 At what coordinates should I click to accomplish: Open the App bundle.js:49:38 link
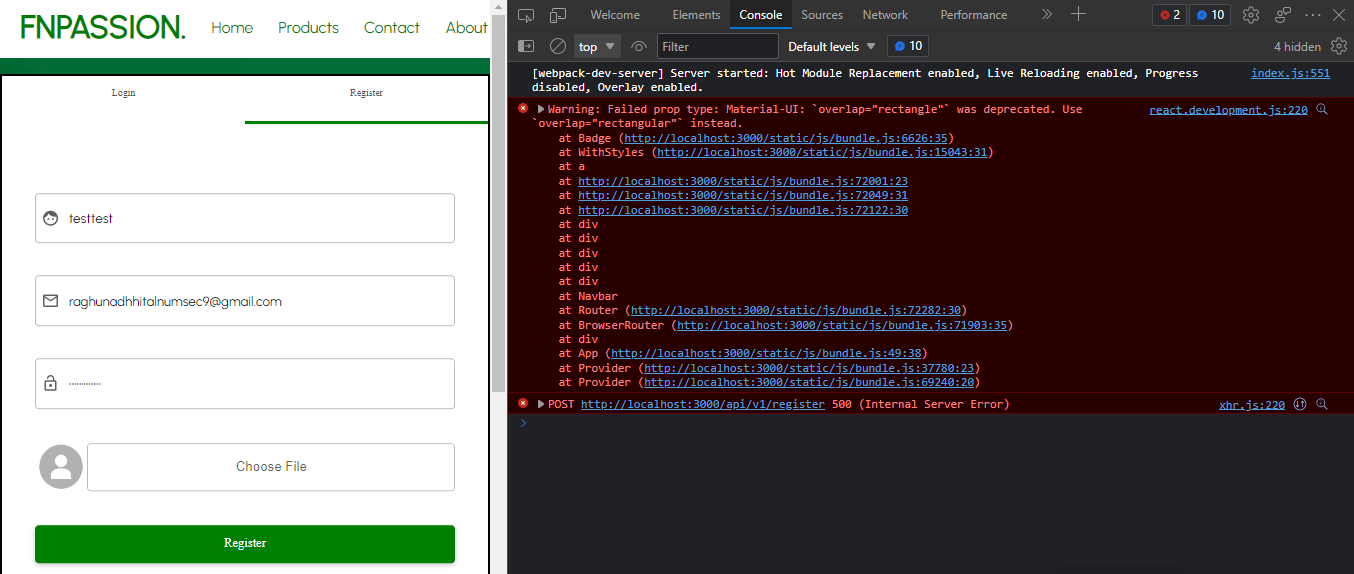pyautogui.click(x=766, y=353)
